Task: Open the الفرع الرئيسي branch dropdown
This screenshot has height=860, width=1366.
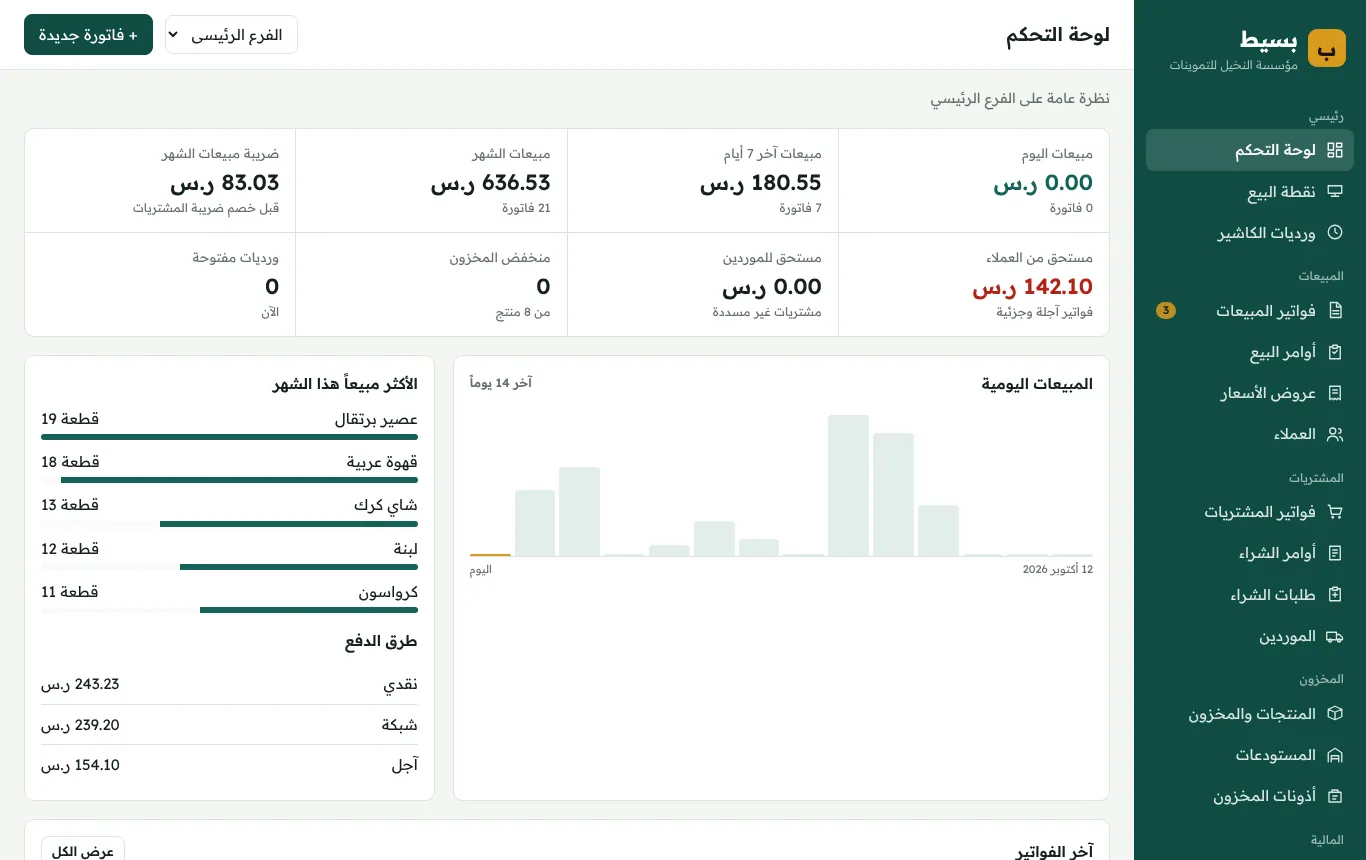Action: click(231, 35)
